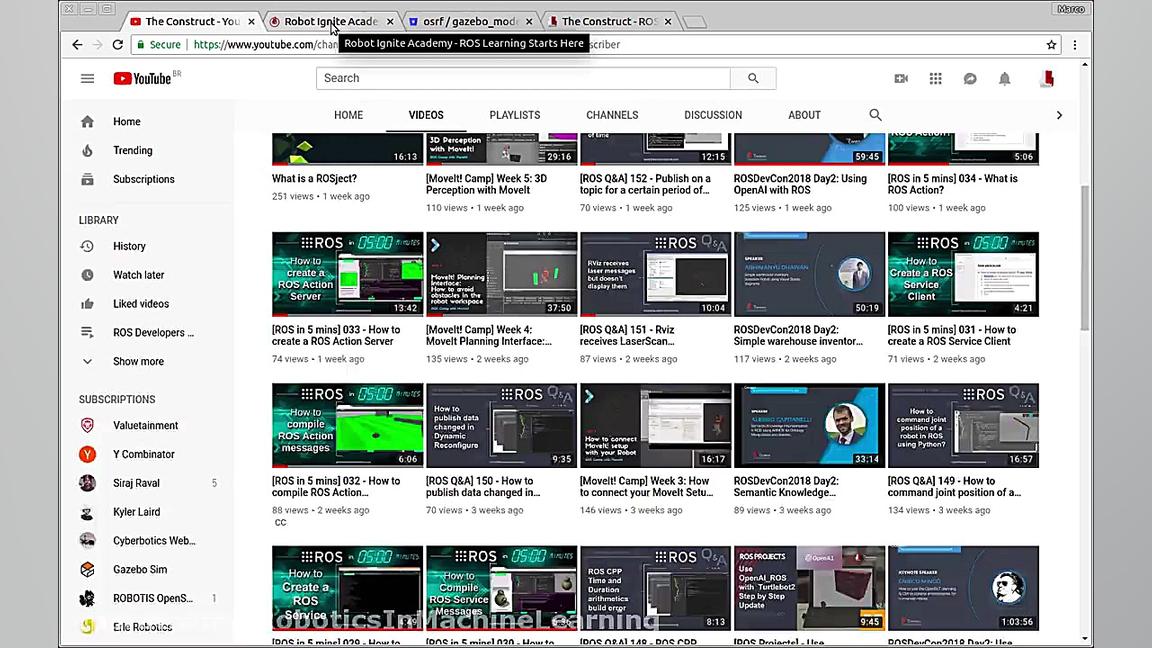The image size is (1152, 648).
Task: Select the VIDEOS channel tab
Action: tap(426, 115)
